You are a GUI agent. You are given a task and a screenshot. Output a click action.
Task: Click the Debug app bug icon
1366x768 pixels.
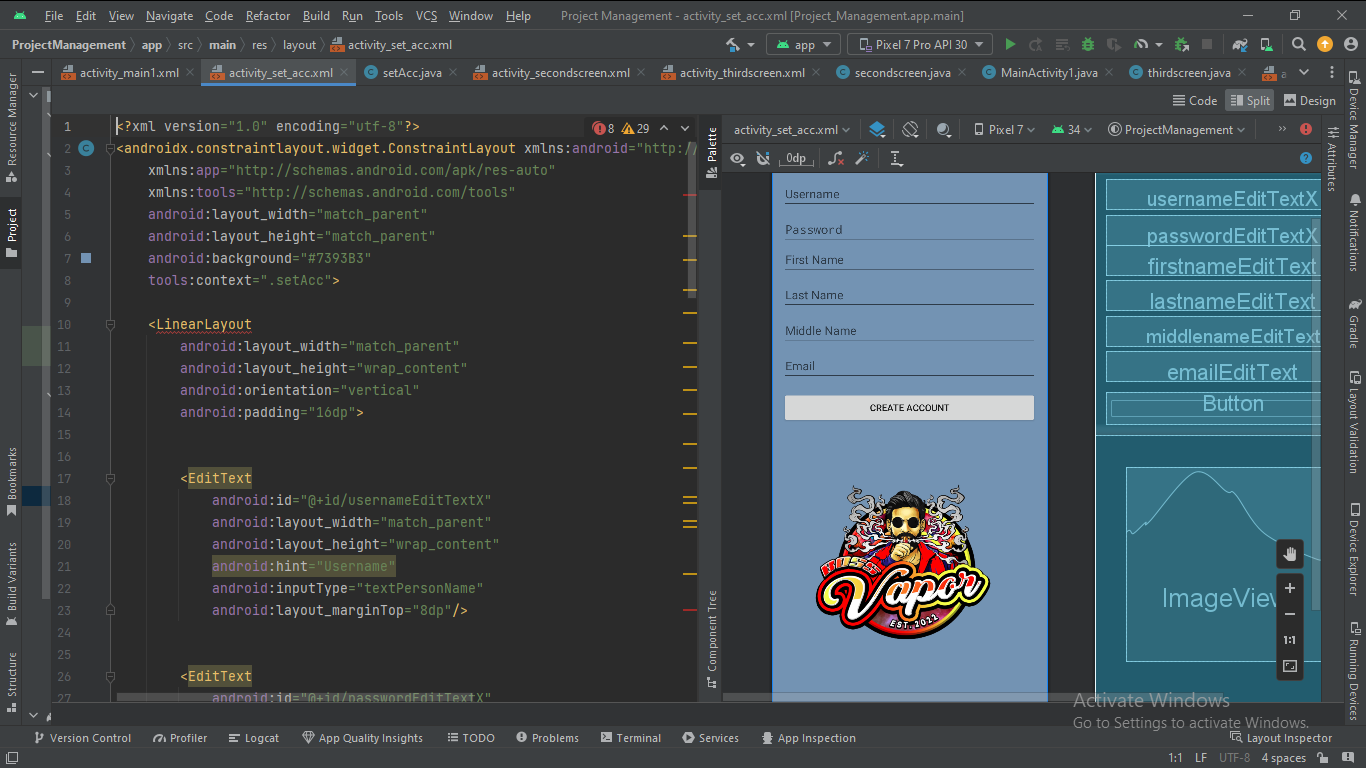1088,45
